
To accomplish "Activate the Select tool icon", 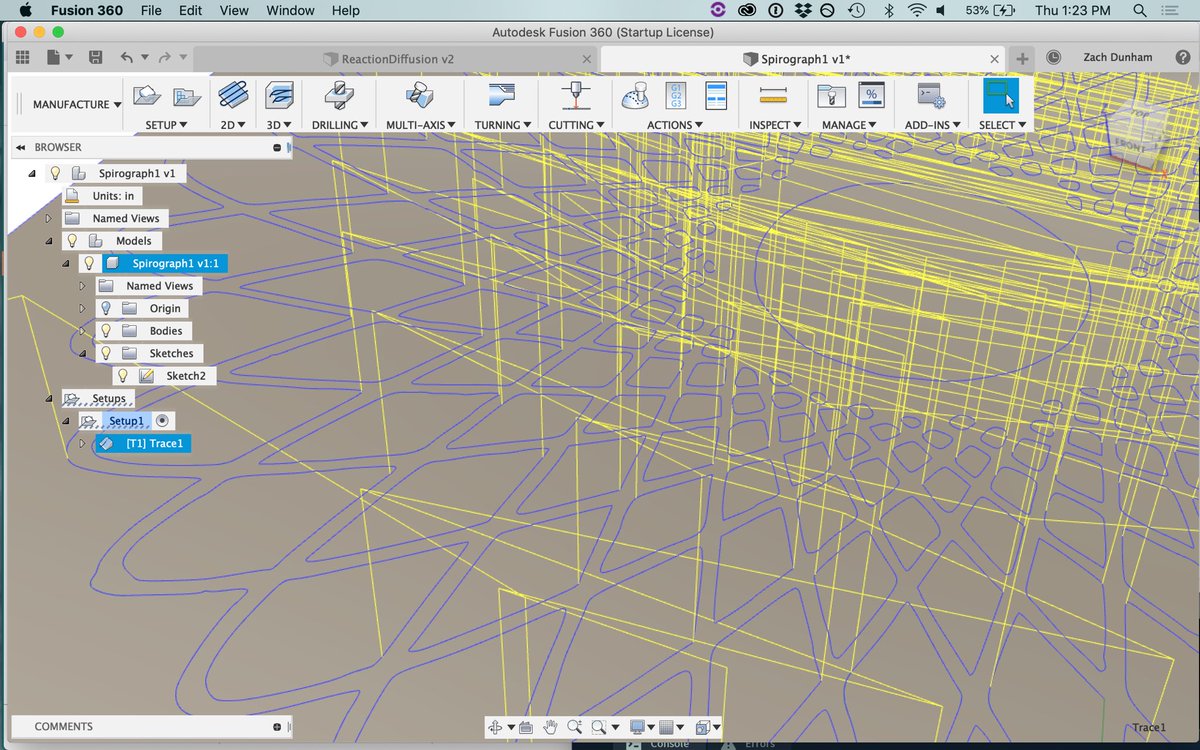I will point(1000,96).
